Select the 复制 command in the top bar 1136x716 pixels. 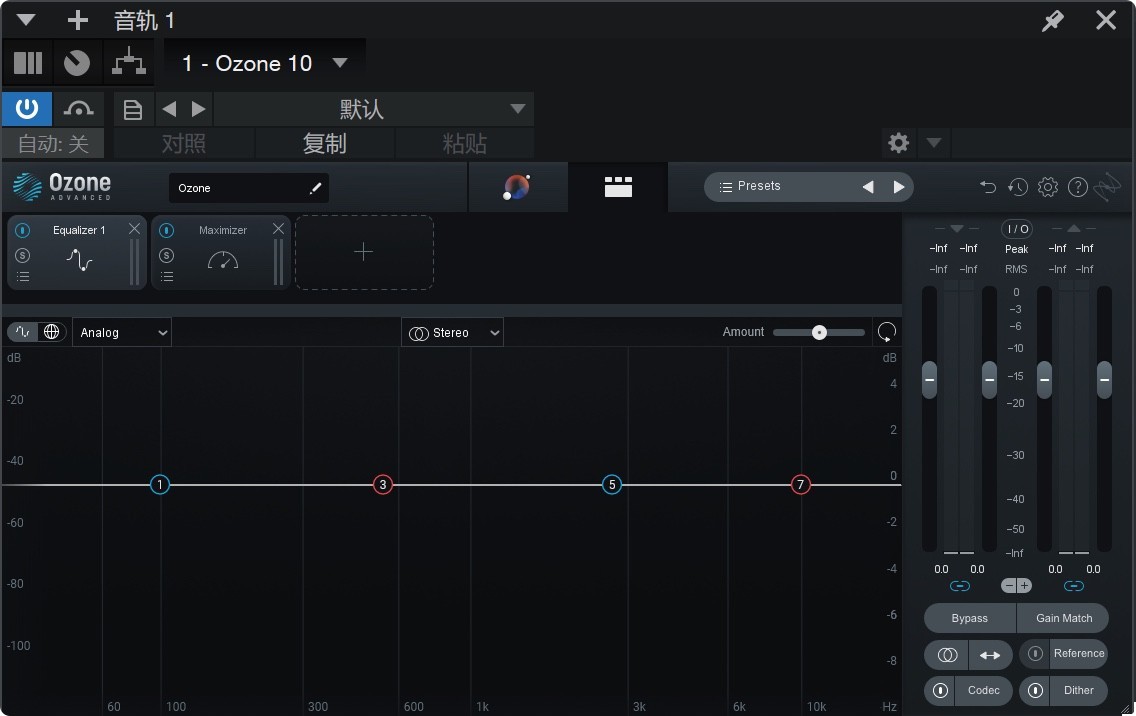point(324,143)
